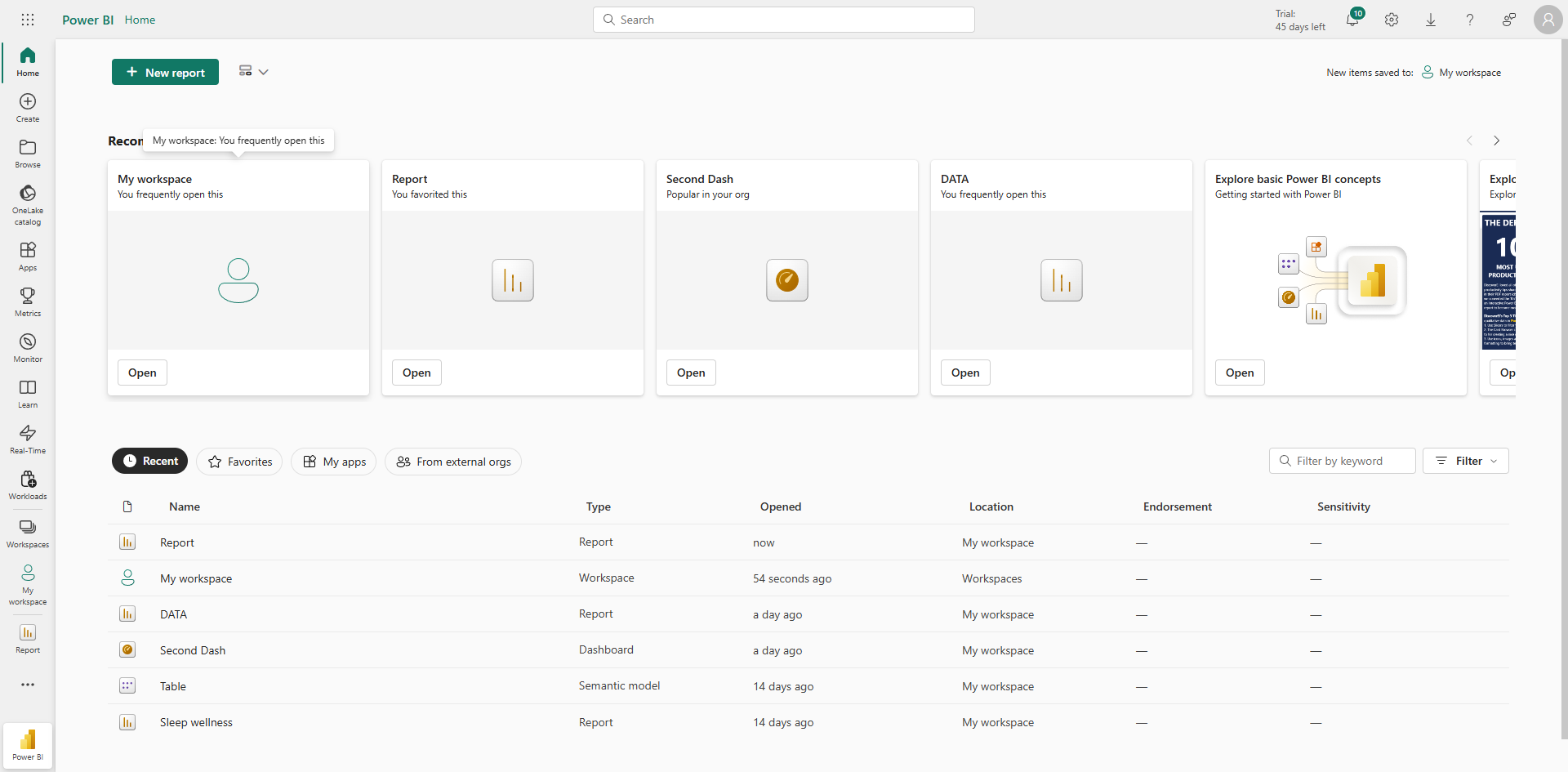
Task: Open Workloads in the left sidebar
Action: pos(28,485)
